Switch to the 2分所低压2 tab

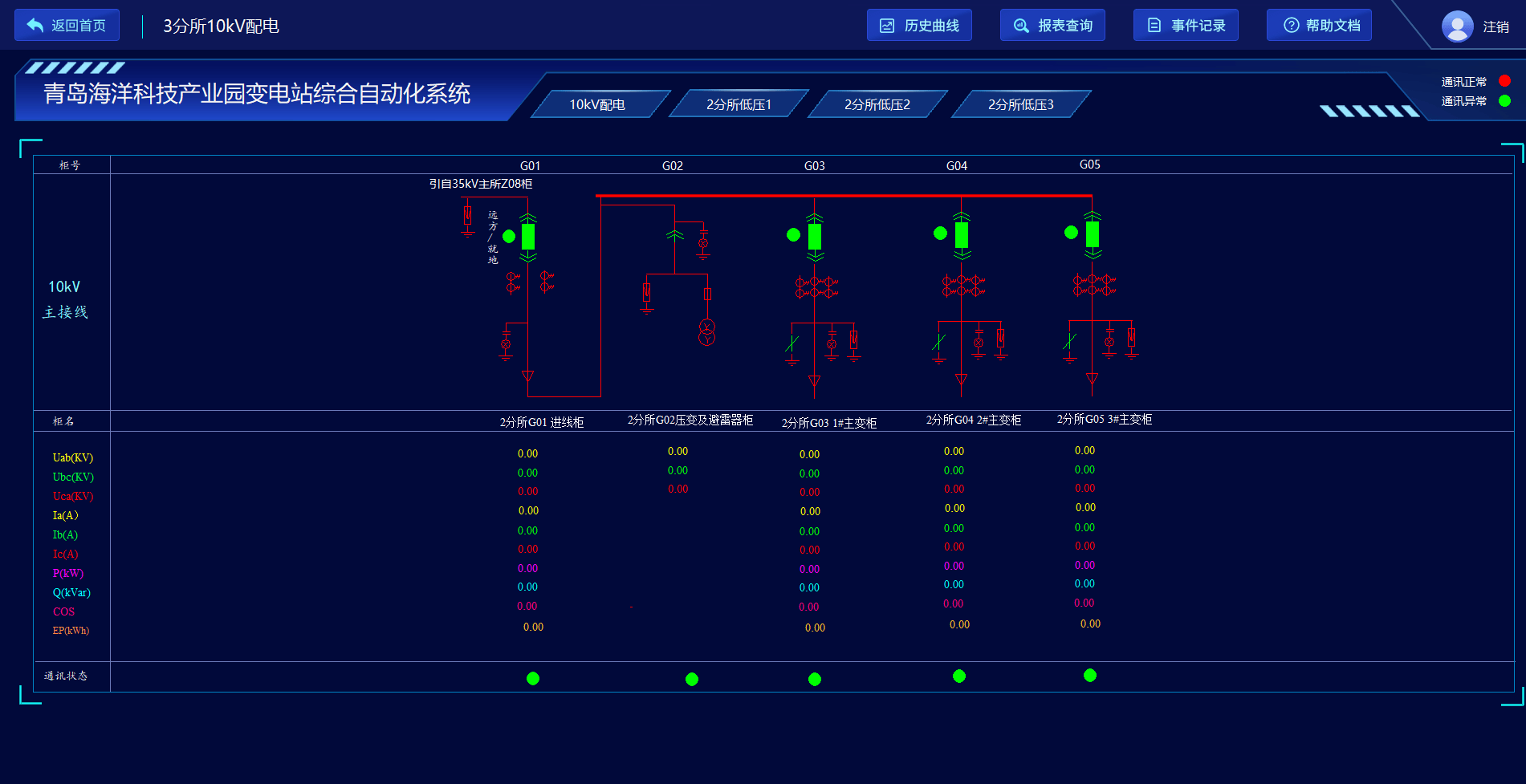tap(877, 104)
